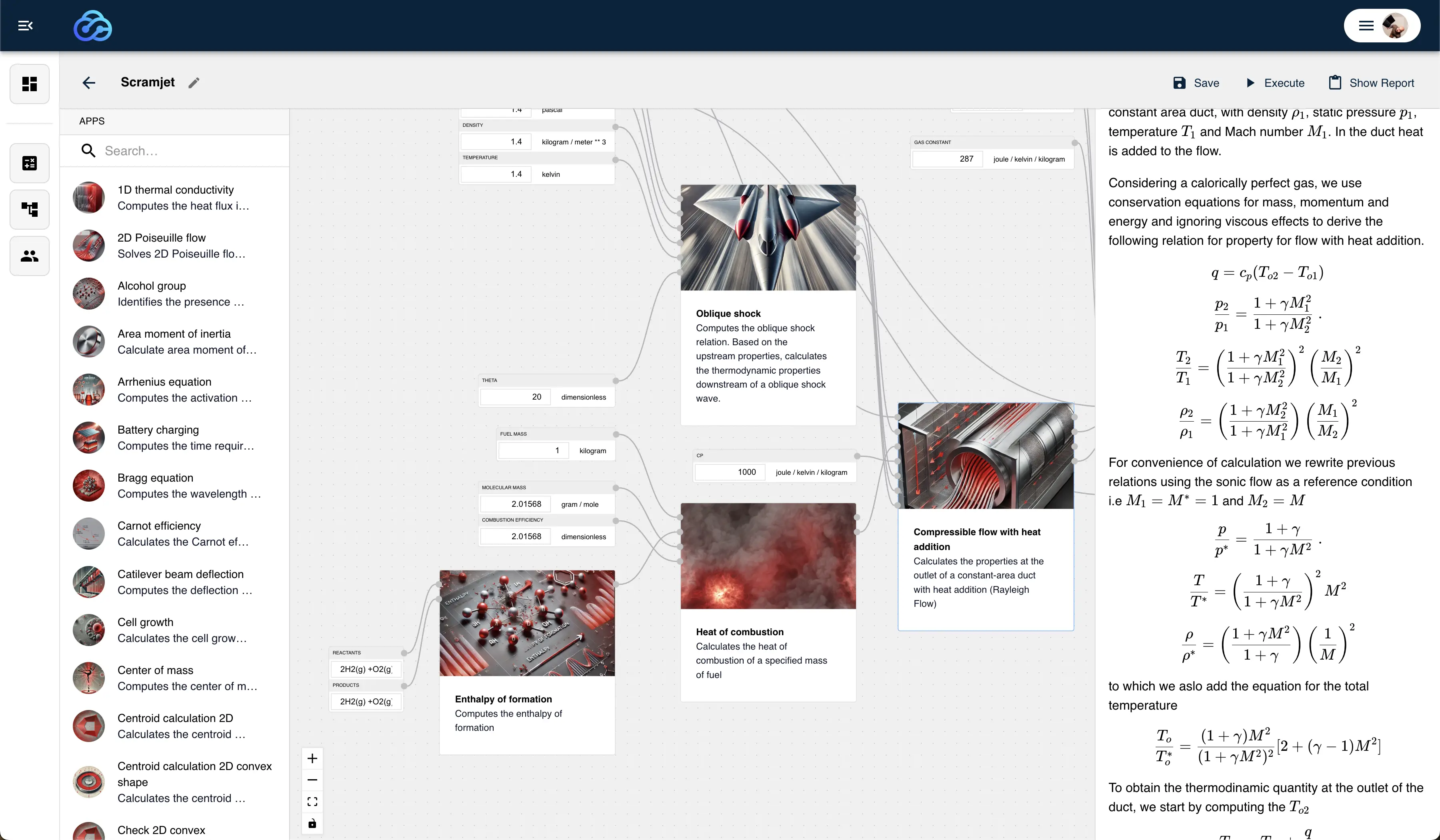Viewport: 1440px width, 840px height.
Task: Zoom in on the canvas
Action: pos(312,758)
